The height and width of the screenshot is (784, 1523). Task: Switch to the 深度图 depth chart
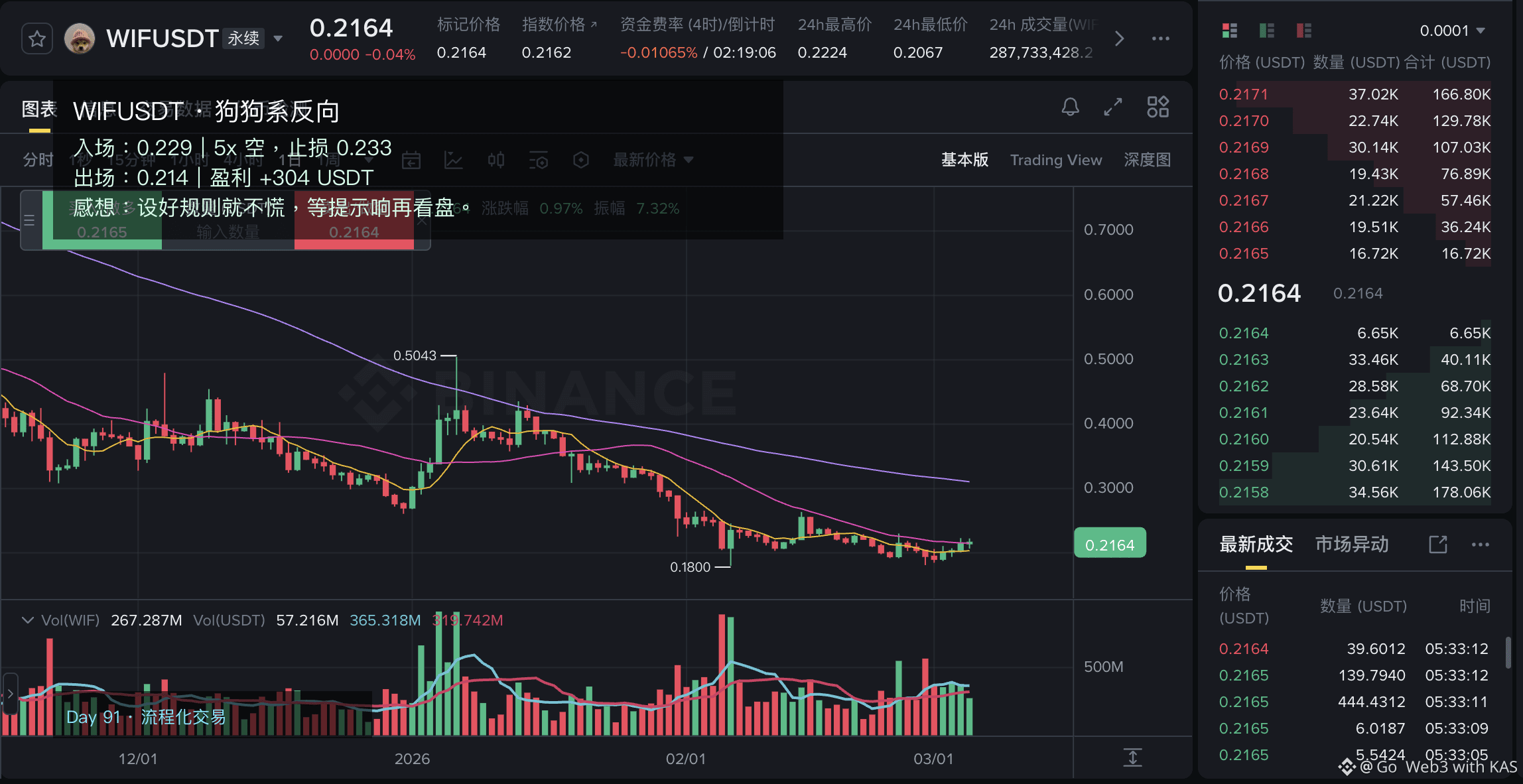tap(1148, 160)
